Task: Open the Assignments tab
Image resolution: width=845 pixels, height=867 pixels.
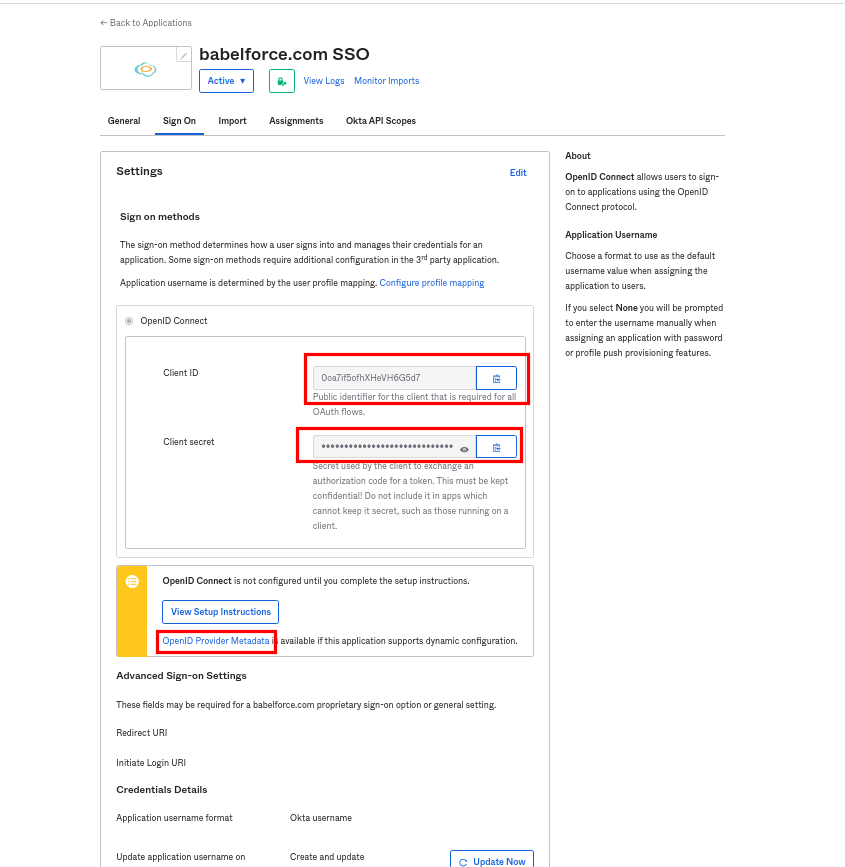Action: (296, 121)
